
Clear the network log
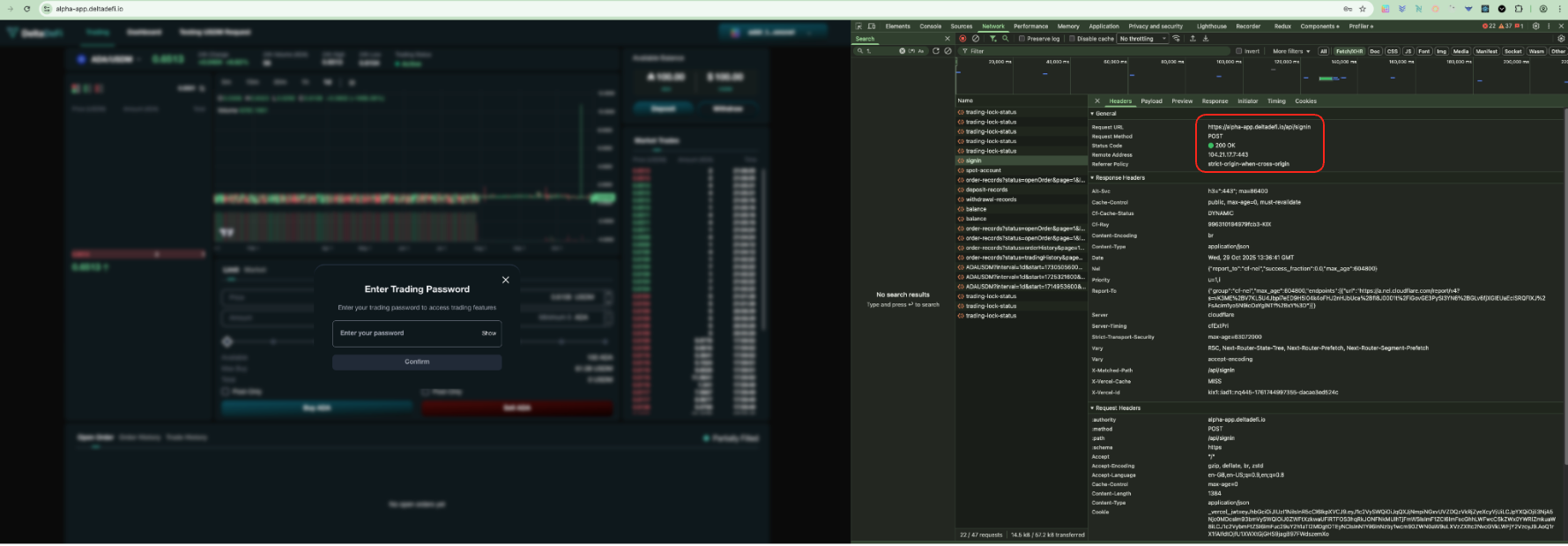(x=976, y=39)
